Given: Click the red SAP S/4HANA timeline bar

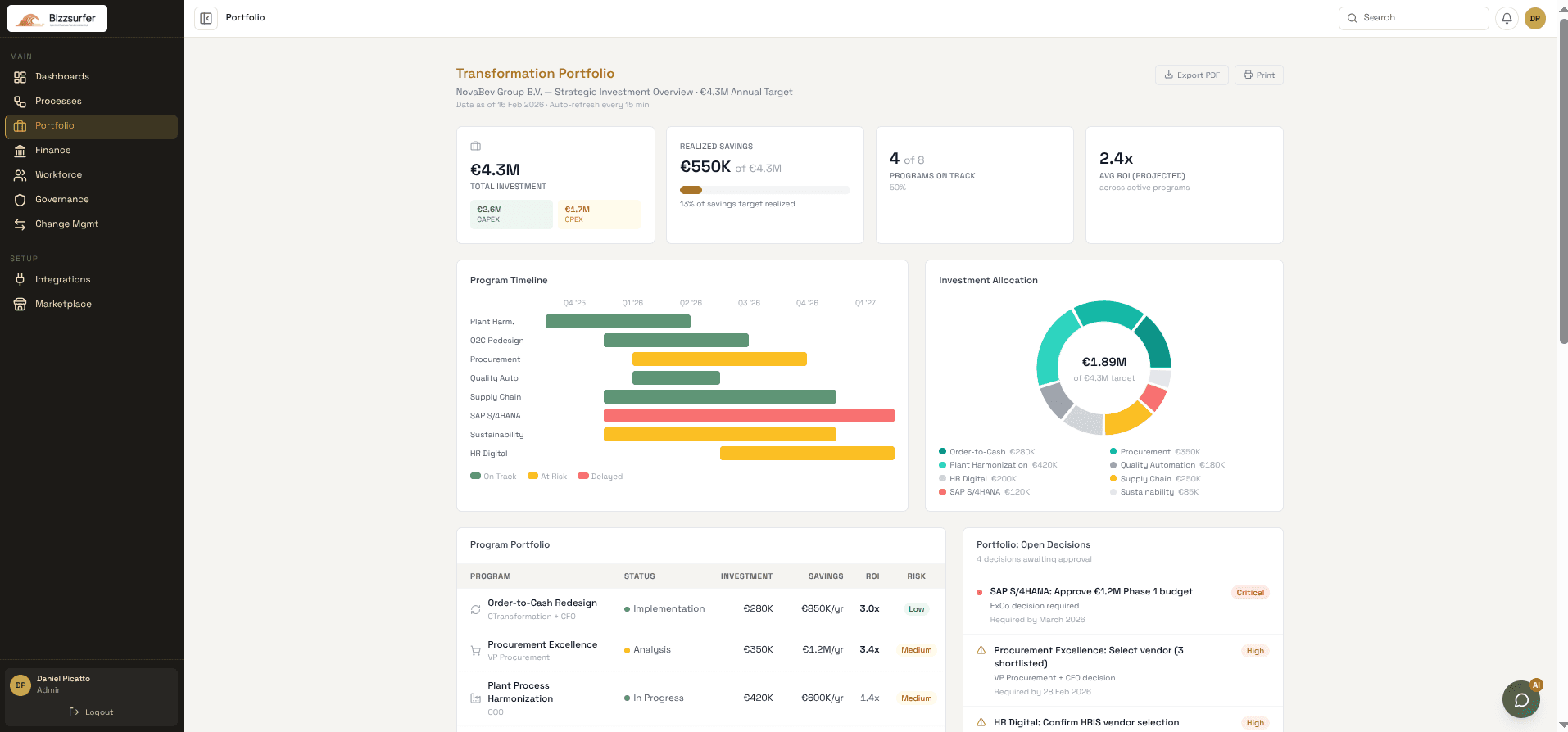Looking at the screenshot, I should [749, 416].
